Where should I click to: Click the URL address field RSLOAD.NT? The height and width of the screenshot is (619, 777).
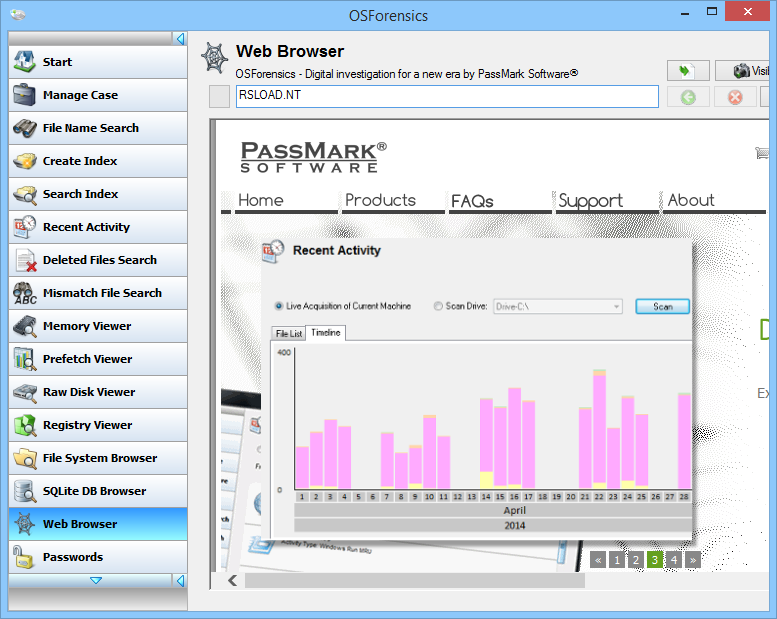[447, 96]
